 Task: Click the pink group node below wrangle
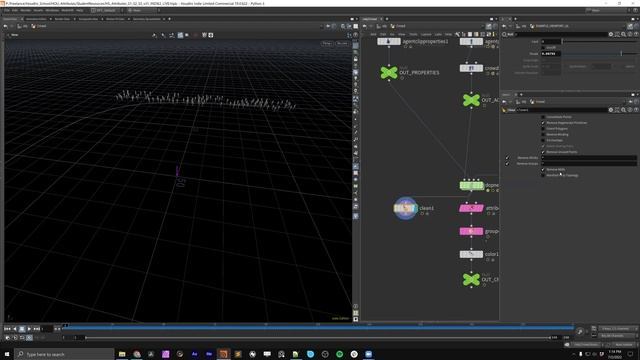tap(471, 231)
